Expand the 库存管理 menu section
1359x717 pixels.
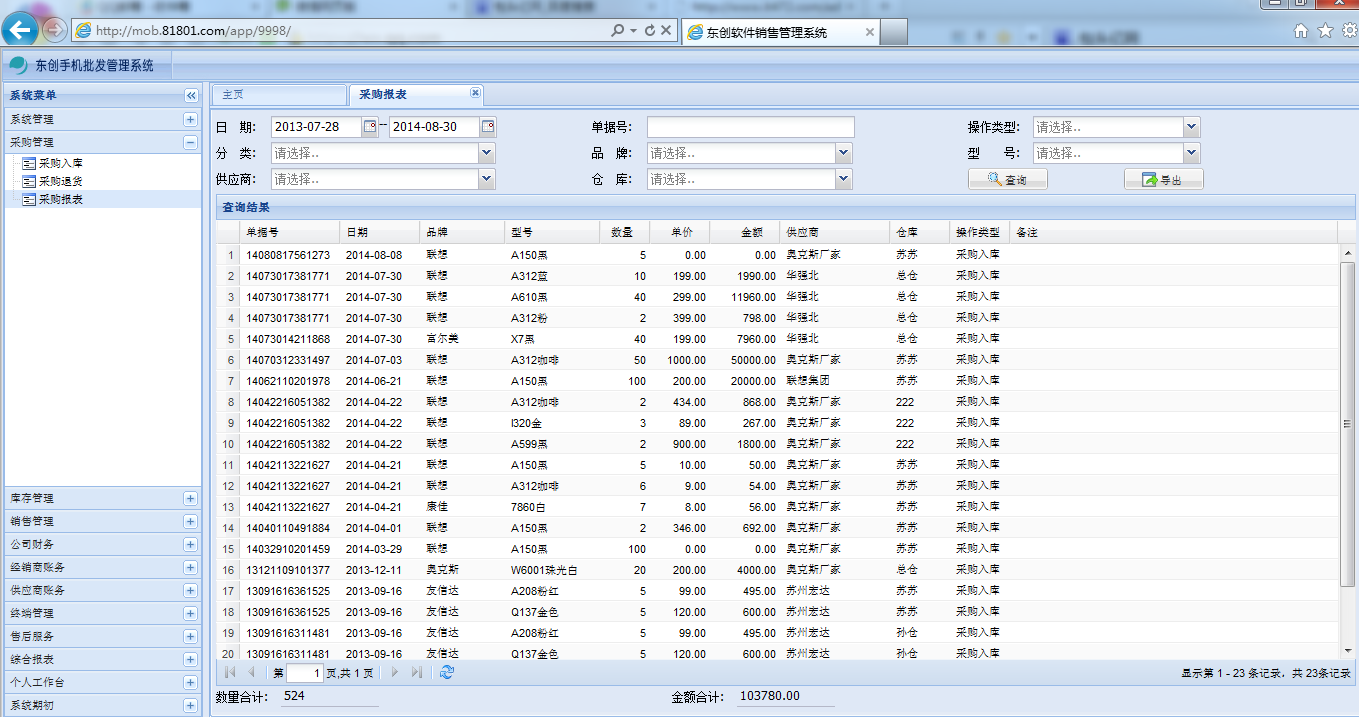point(190,498)
